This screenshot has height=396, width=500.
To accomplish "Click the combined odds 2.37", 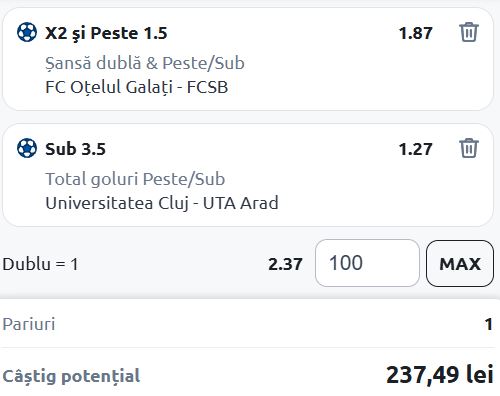I will click(x=285, y=264).
